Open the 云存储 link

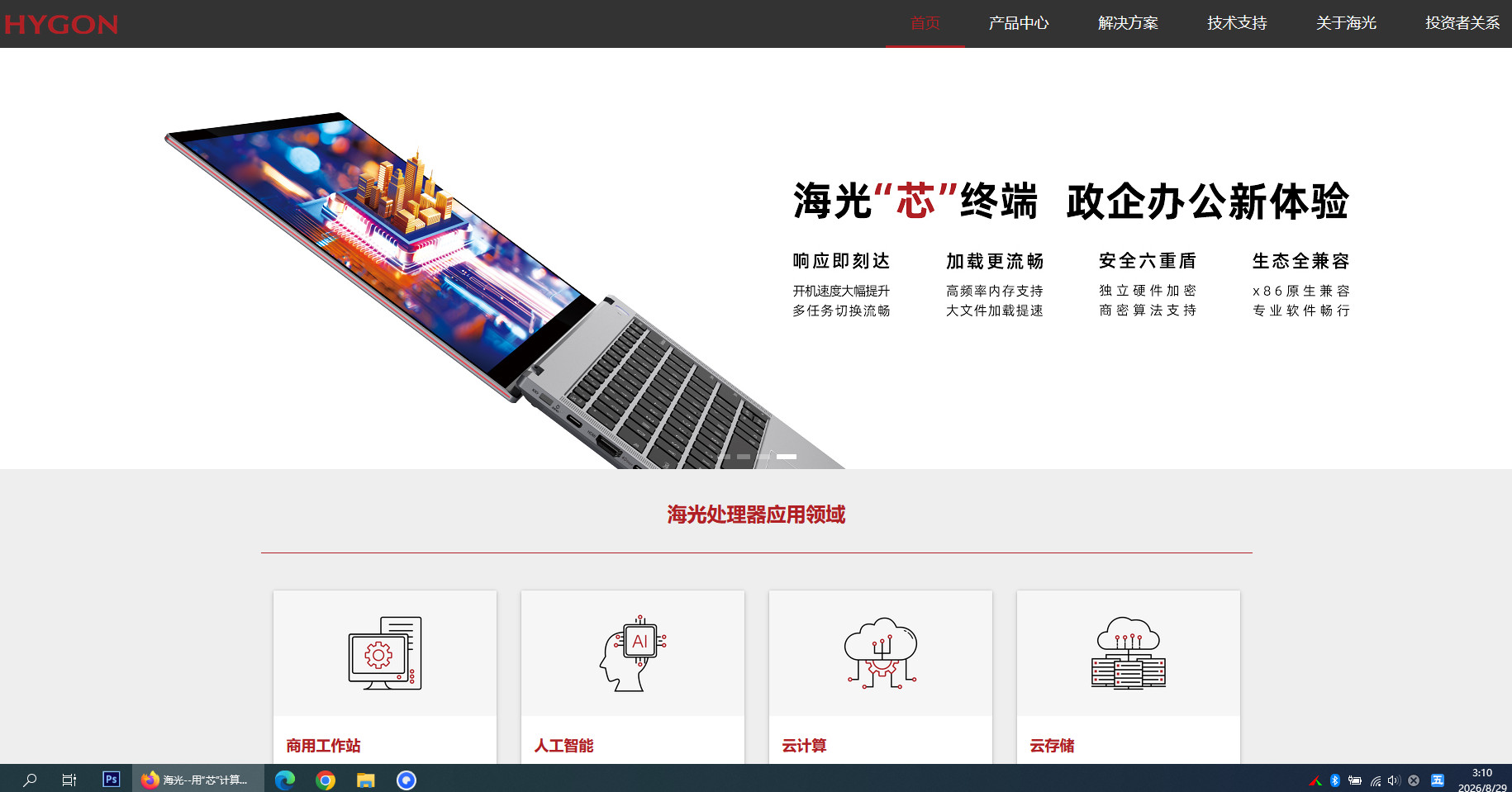point(1052,746)
